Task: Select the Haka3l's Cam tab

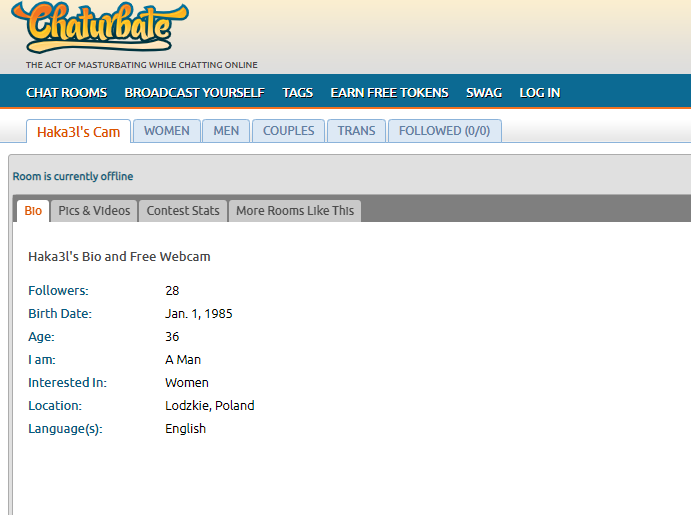Action: [78, 131]
